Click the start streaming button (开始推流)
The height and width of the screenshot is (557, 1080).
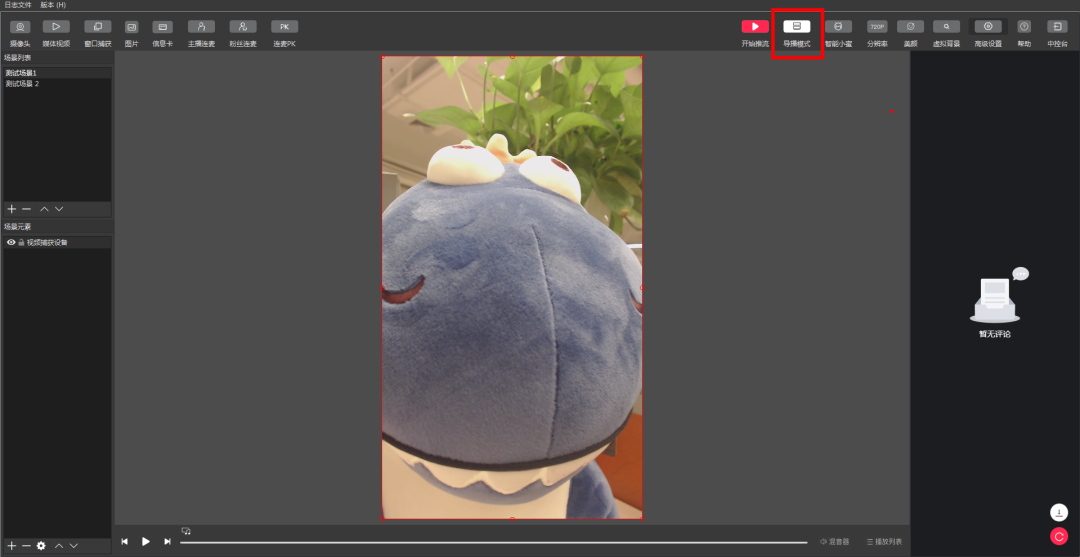click(755, 33)
